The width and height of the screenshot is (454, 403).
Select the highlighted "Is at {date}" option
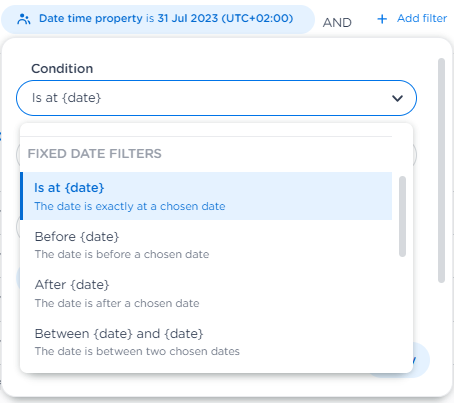(206, 196)
